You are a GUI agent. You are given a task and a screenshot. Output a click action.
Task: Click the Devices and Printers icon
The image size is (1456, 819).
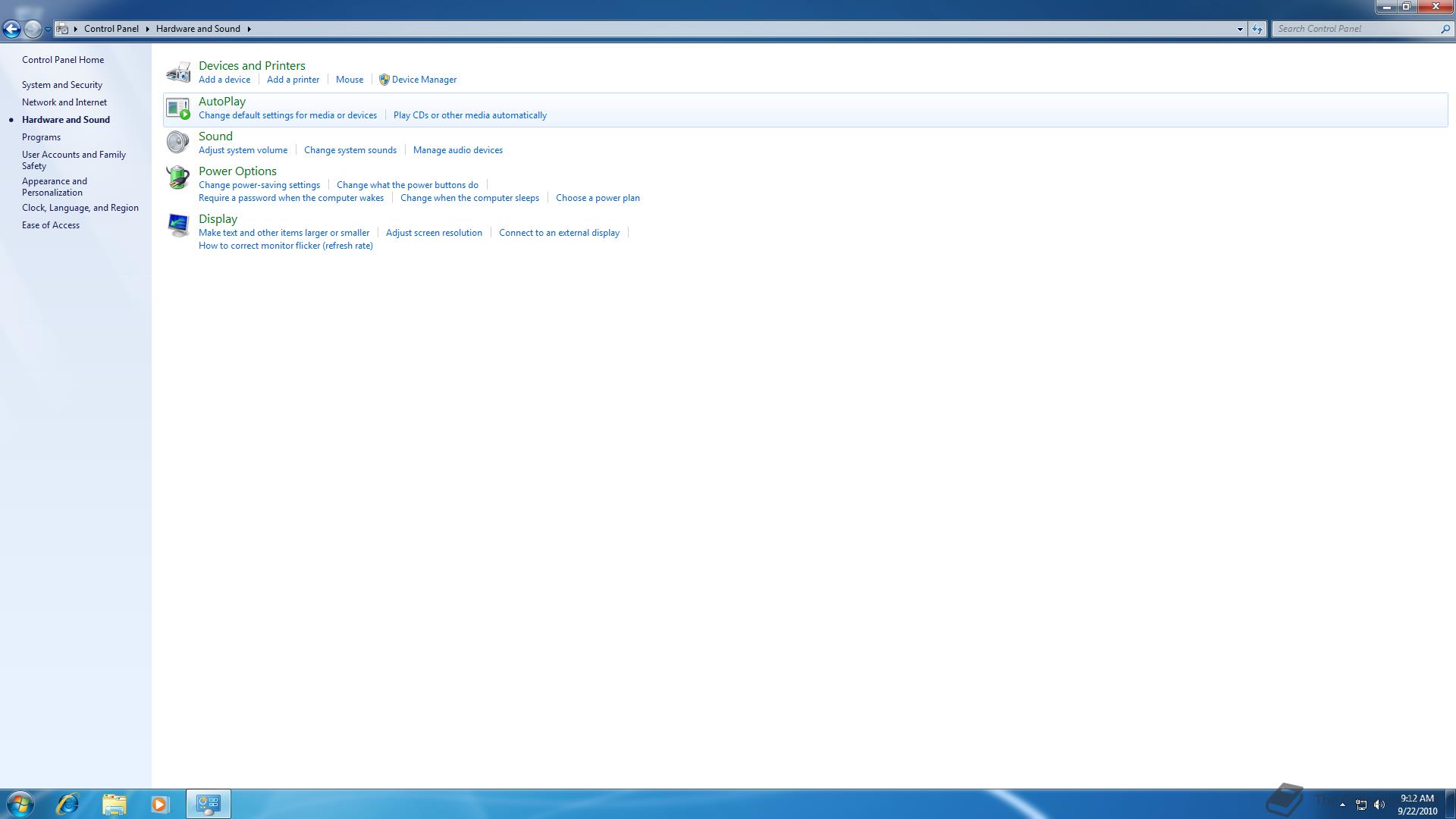pyautogui.click(x=178, y=72)
